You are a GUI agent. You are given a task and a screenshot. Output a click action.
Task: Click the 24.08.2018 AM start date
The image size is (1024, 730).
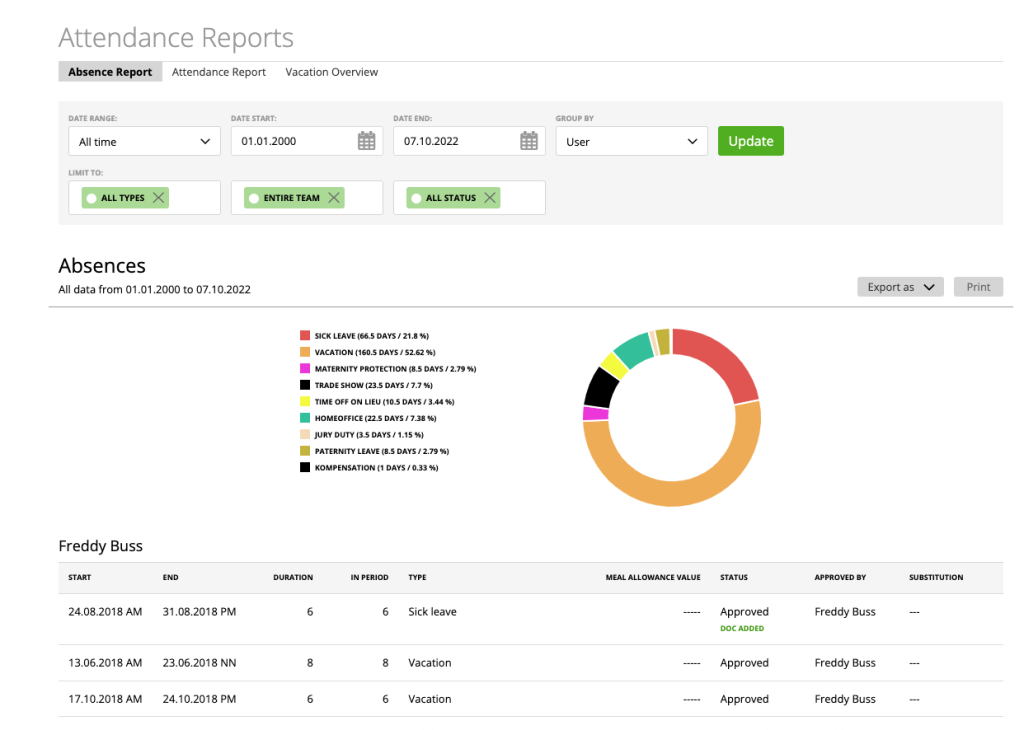105,612
